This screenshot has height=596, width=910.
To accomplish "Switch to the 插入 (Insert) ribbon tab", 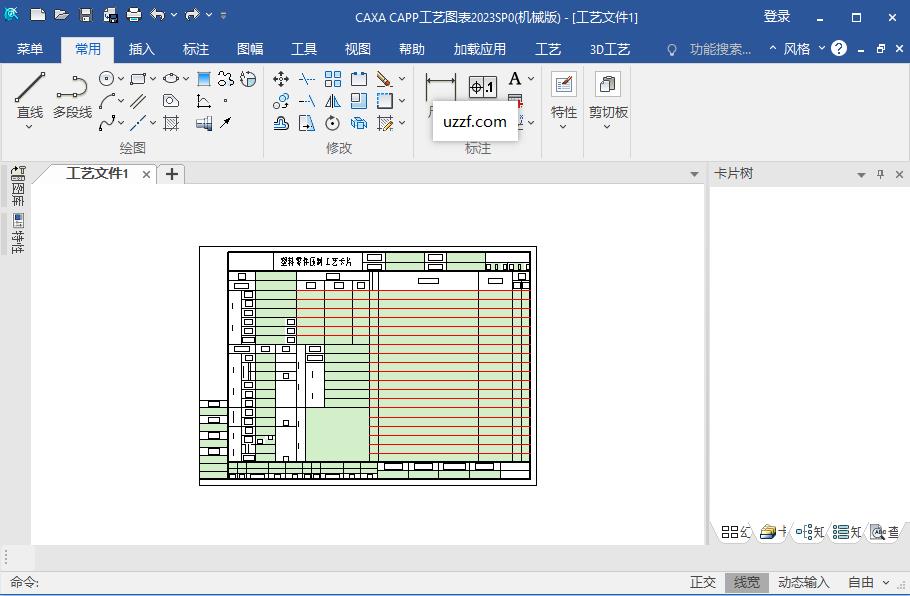I will coord(142,49).
